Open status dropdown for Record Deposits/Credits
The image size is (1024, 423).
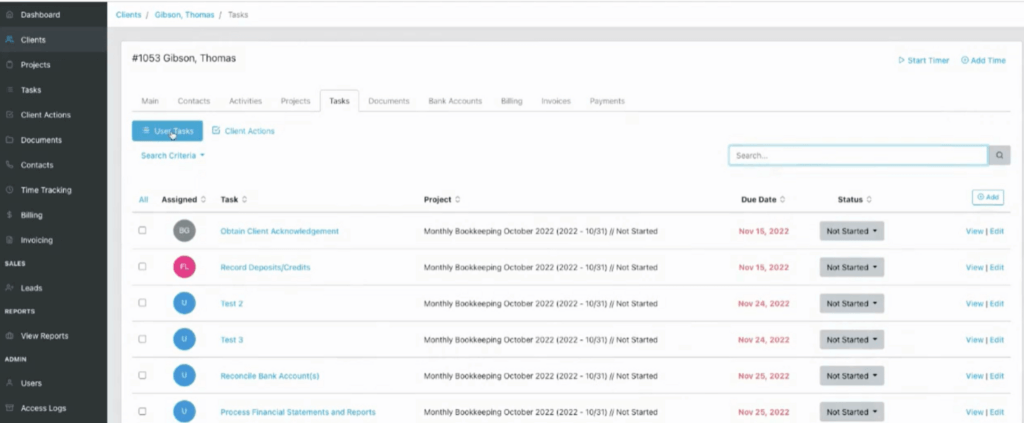tap(850, 267)
